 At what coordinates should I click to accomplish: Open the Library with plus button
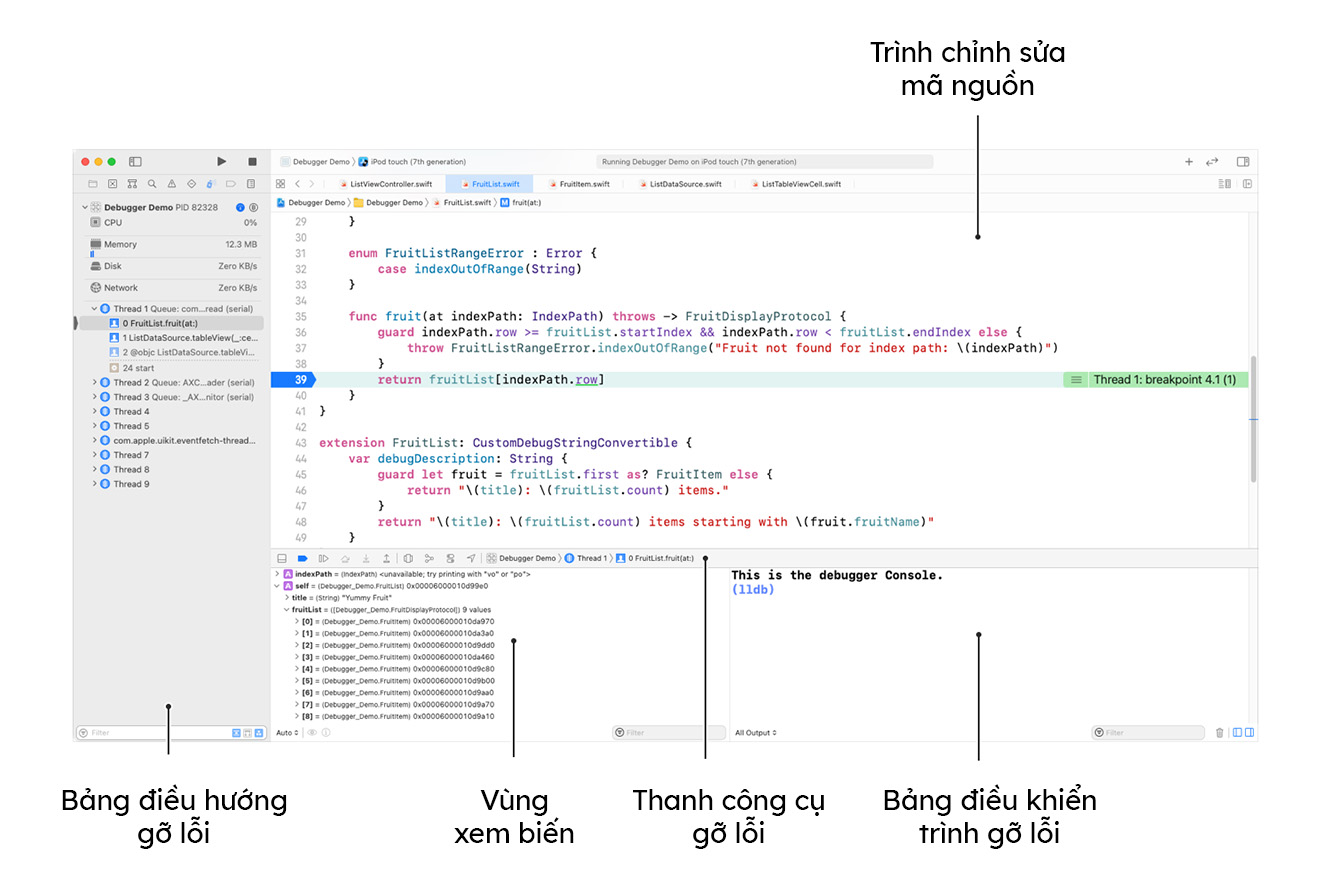pos(1189,161)
